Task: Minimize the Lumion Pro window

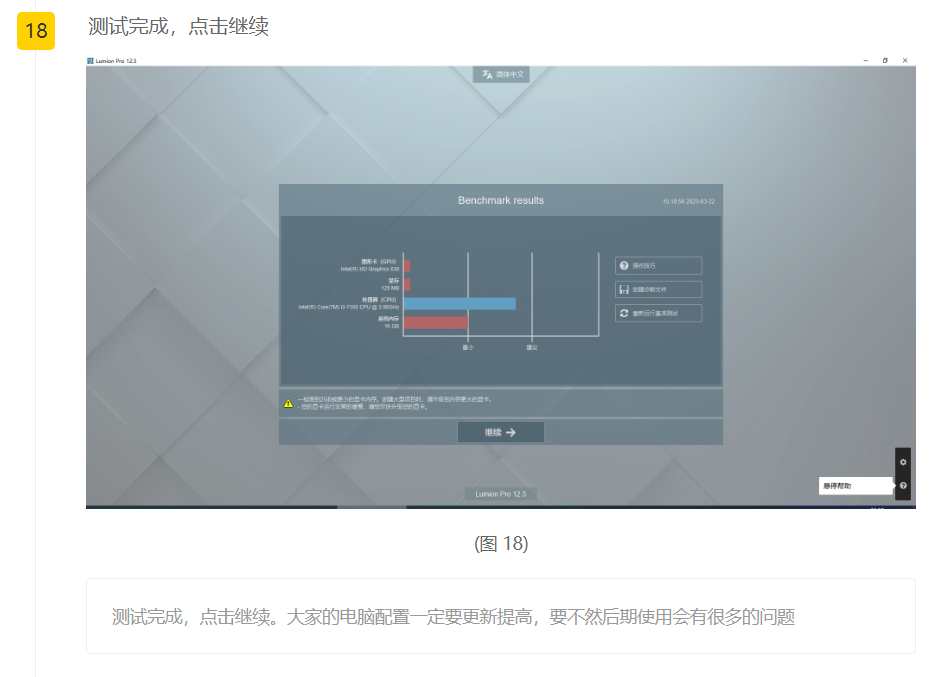Action: coord(865,61)
